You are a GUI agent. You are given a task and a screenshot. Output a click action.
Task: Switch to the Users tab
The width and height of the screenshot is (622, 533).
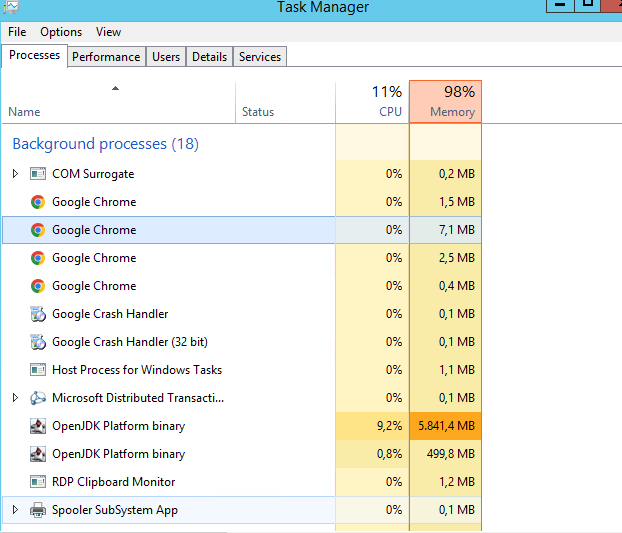[x=166, y=57]
